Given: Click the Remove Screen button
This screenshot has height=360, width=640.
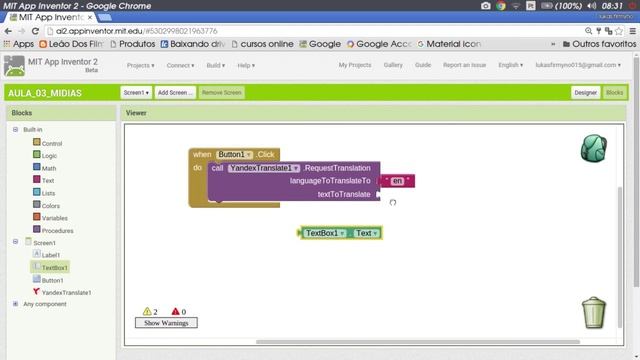Looking at the screenshot, I should coord(222,93).
